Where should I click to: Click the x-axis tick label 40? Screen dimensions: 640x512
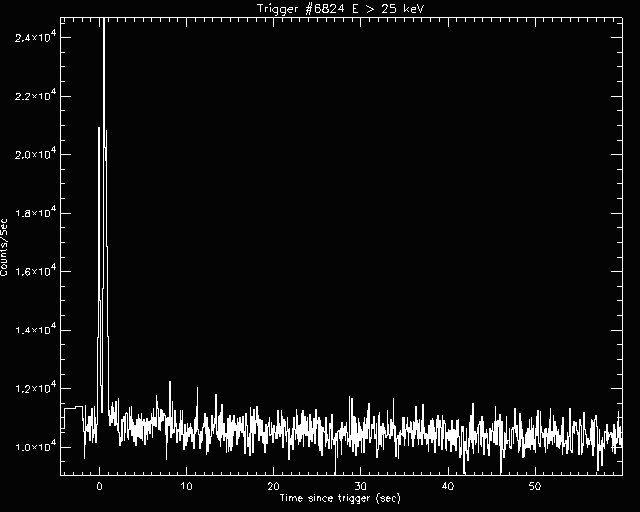click(x=448, y=486)
